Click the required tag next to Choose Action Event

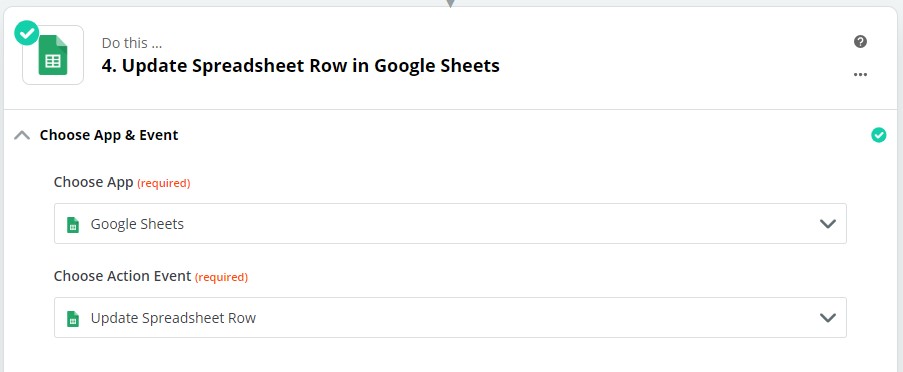(221, 277)
